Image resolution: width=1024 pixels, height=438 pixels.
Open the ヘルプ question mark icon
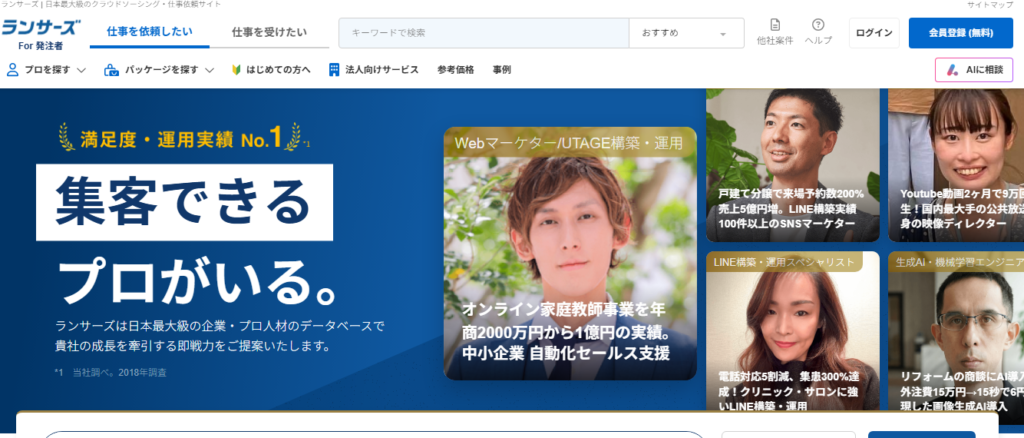pyautogui.click(x=818, y=26)
